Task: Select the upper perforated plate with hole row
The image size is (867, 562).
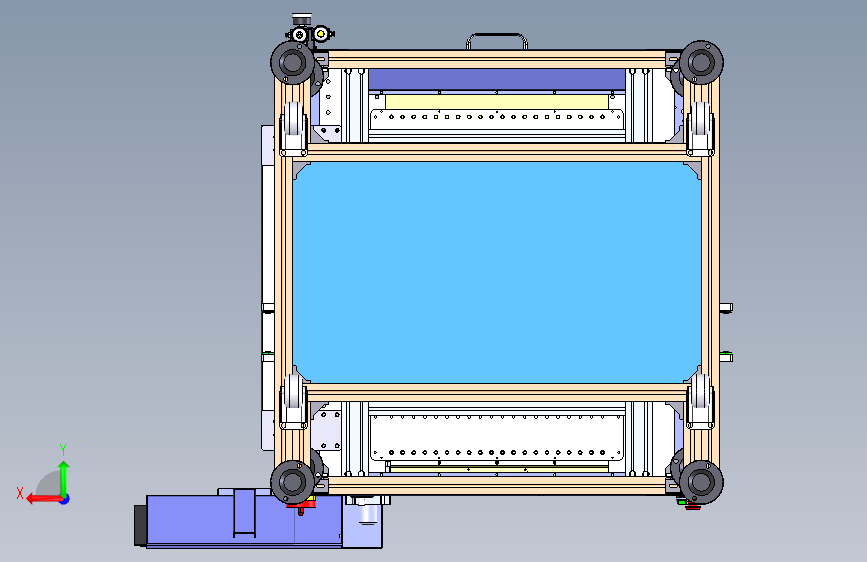Action: [x=497, y=119]
